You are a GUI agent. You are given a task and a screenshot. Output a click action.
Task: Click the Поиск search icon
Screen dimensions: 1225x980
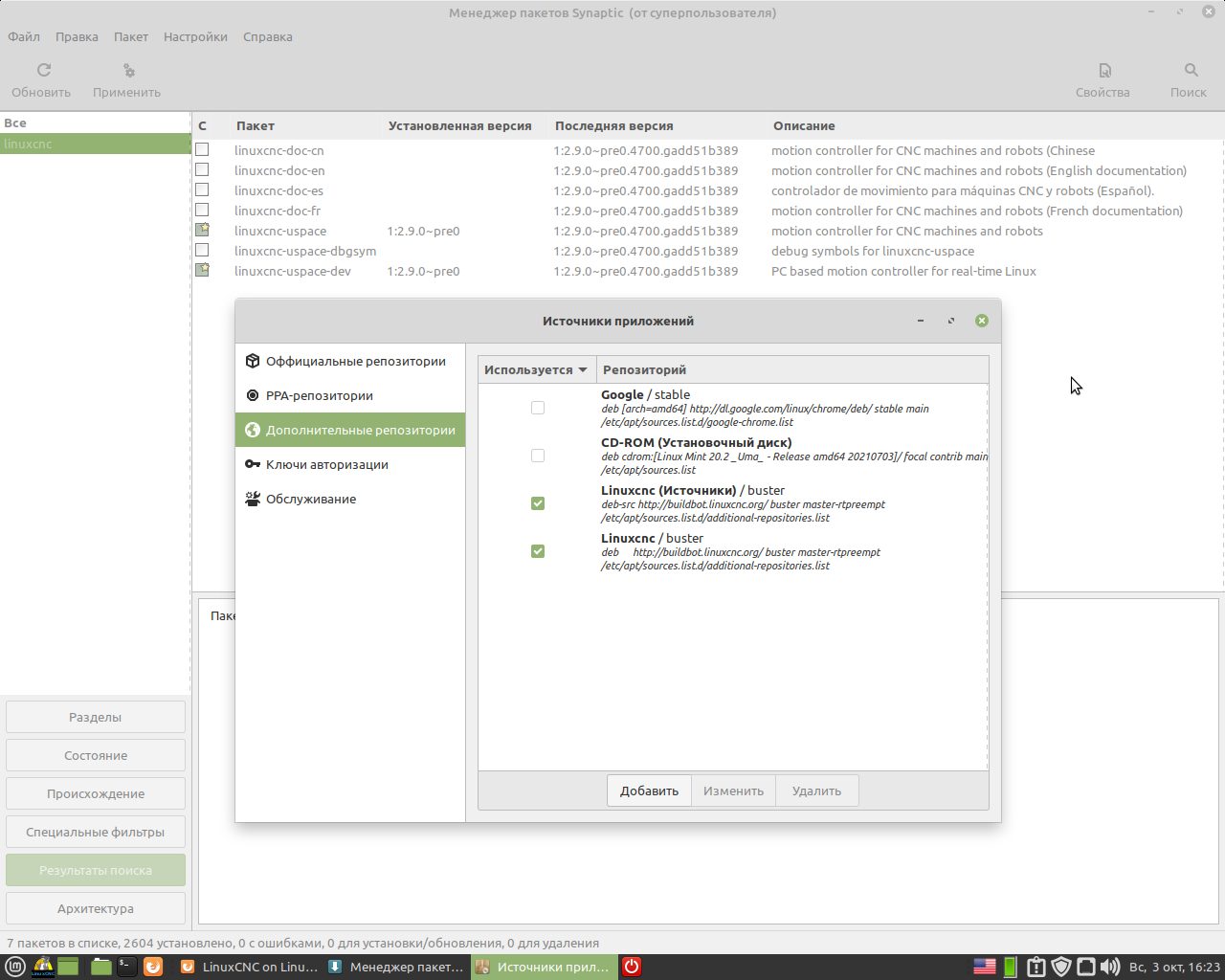1191,70
